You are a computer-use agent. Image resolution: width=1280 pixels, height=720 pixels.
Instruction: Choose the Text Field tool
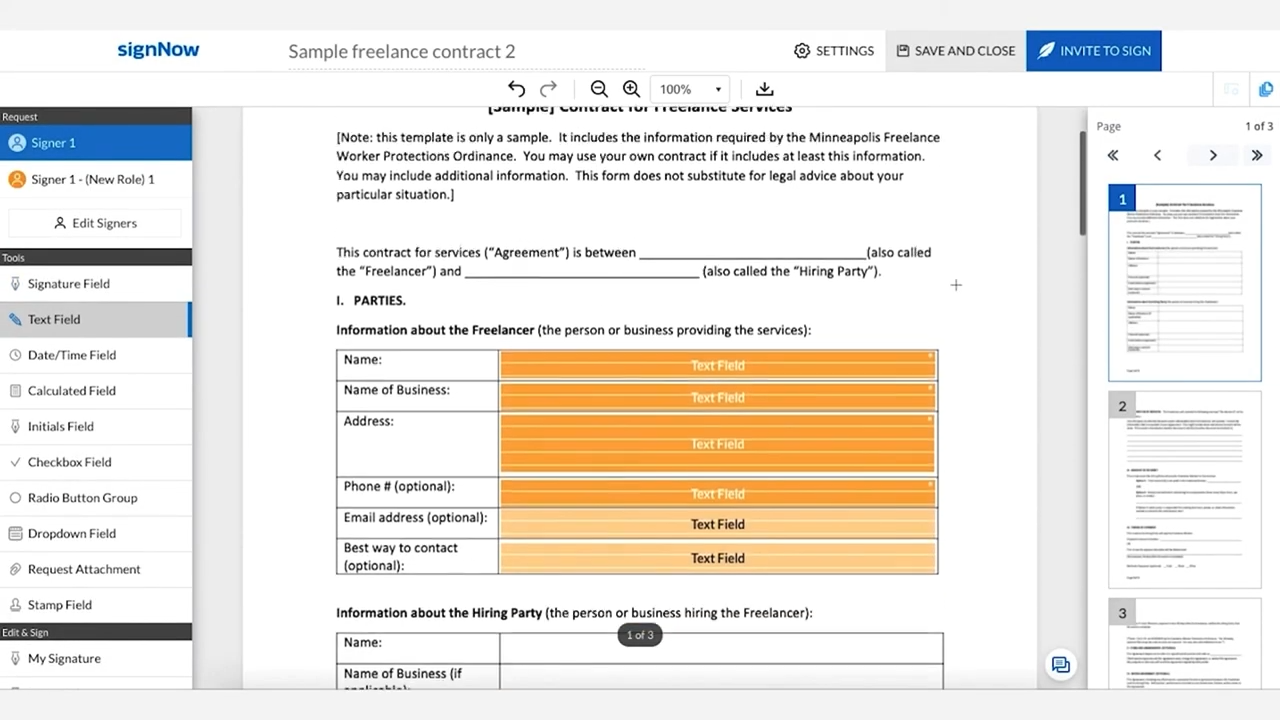pyautogui.click(x=96, y=319)
